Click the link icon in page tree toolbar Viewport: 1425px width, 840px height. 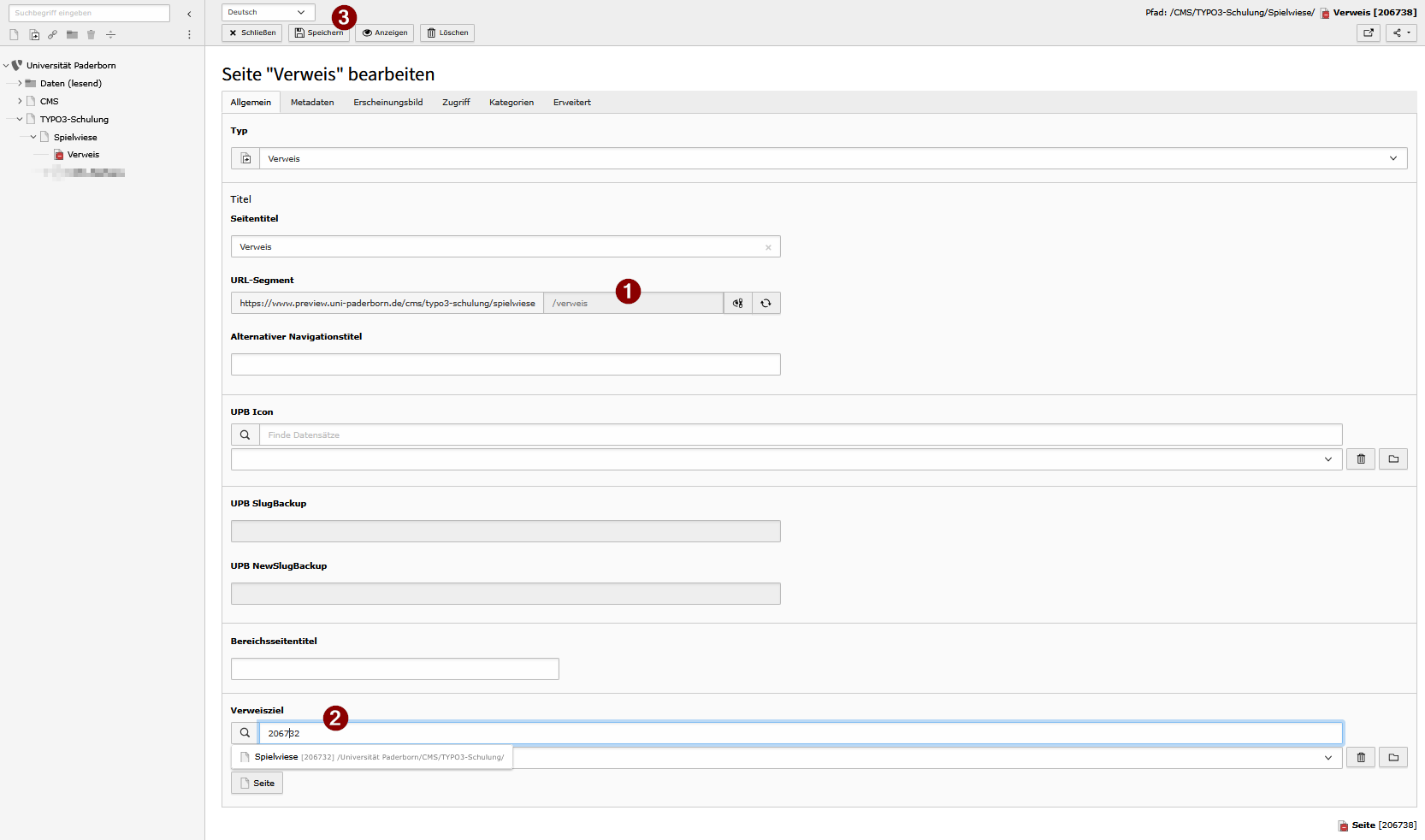tap(53, 35)
